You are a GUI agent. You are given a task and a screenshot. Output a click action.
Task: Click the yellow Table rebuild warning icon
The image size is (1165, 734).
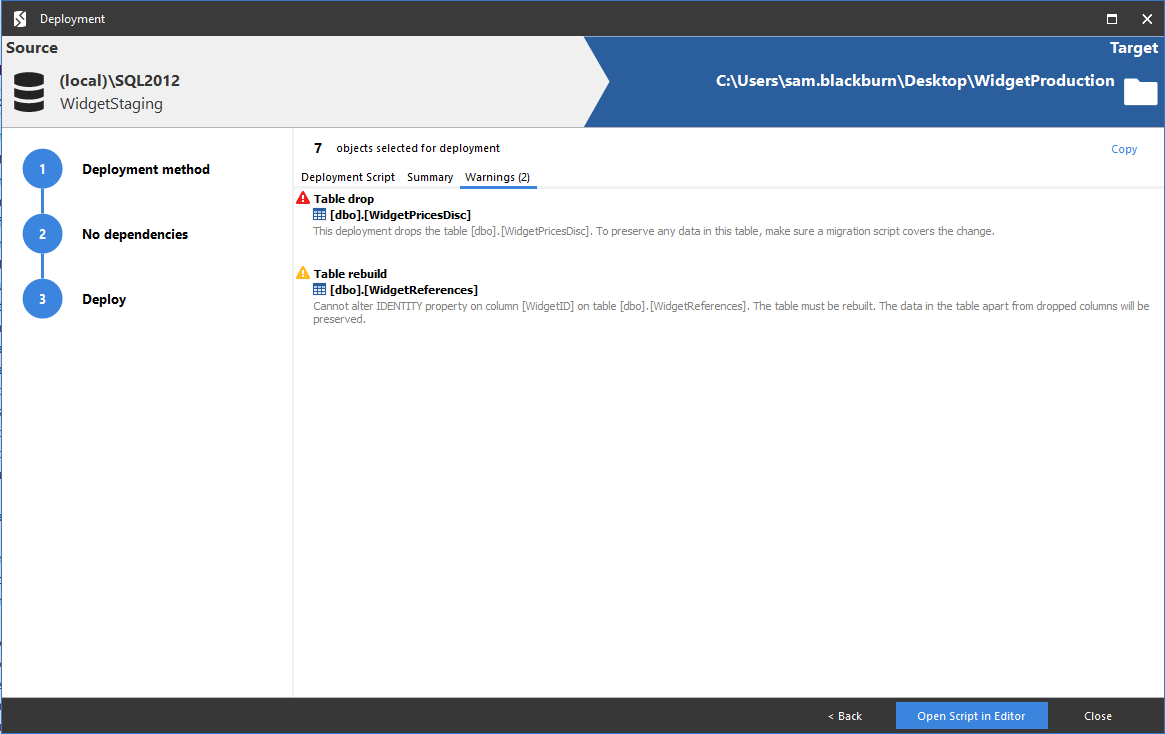(302, 272)
